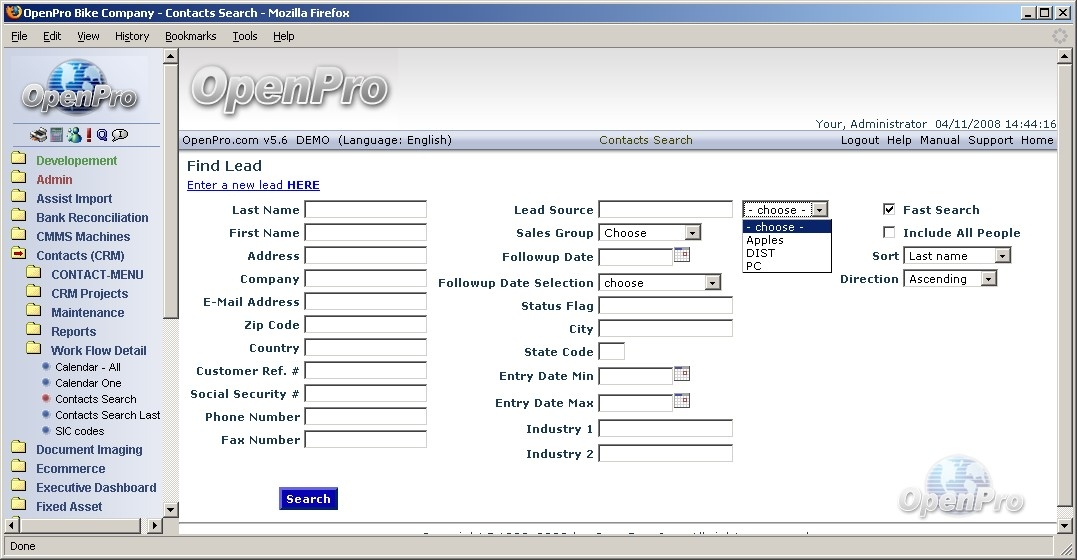Click the blue Q icon in the sidebar
1077x560 pixels.
[x=102, y=135]
